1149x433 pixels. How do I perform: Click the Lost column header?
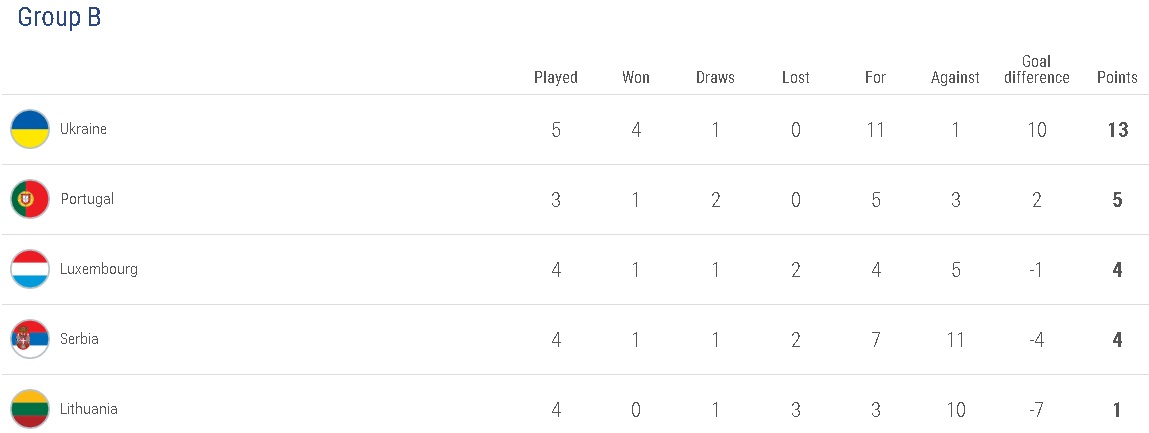[x=796, y=78]
